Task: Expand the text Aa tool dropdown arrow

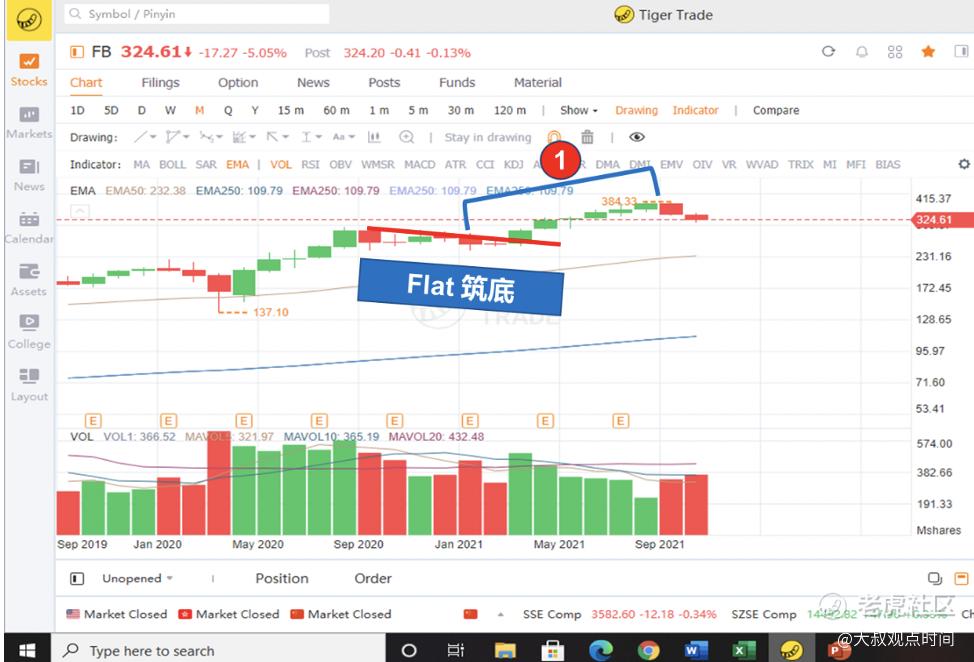Action: pos(352,137)
